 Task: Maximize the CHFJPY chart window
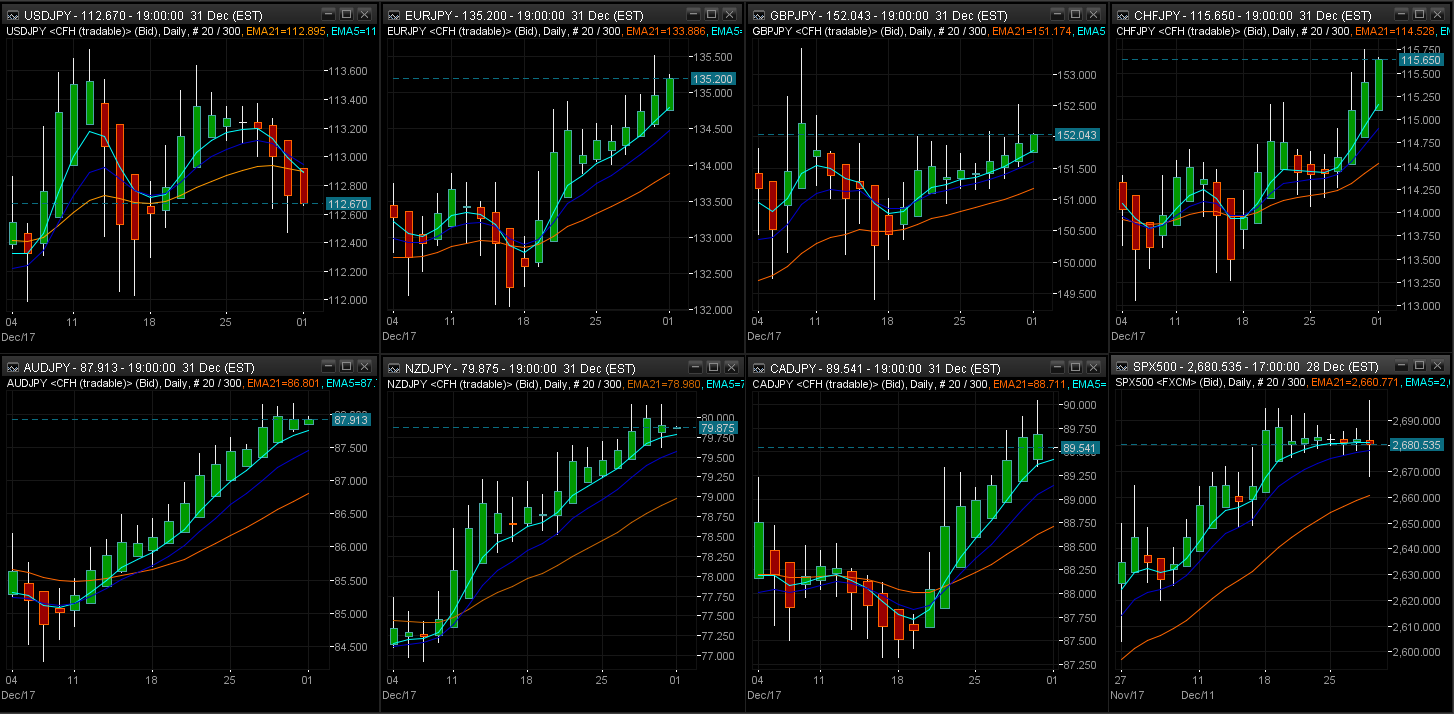coord(1417,15)
